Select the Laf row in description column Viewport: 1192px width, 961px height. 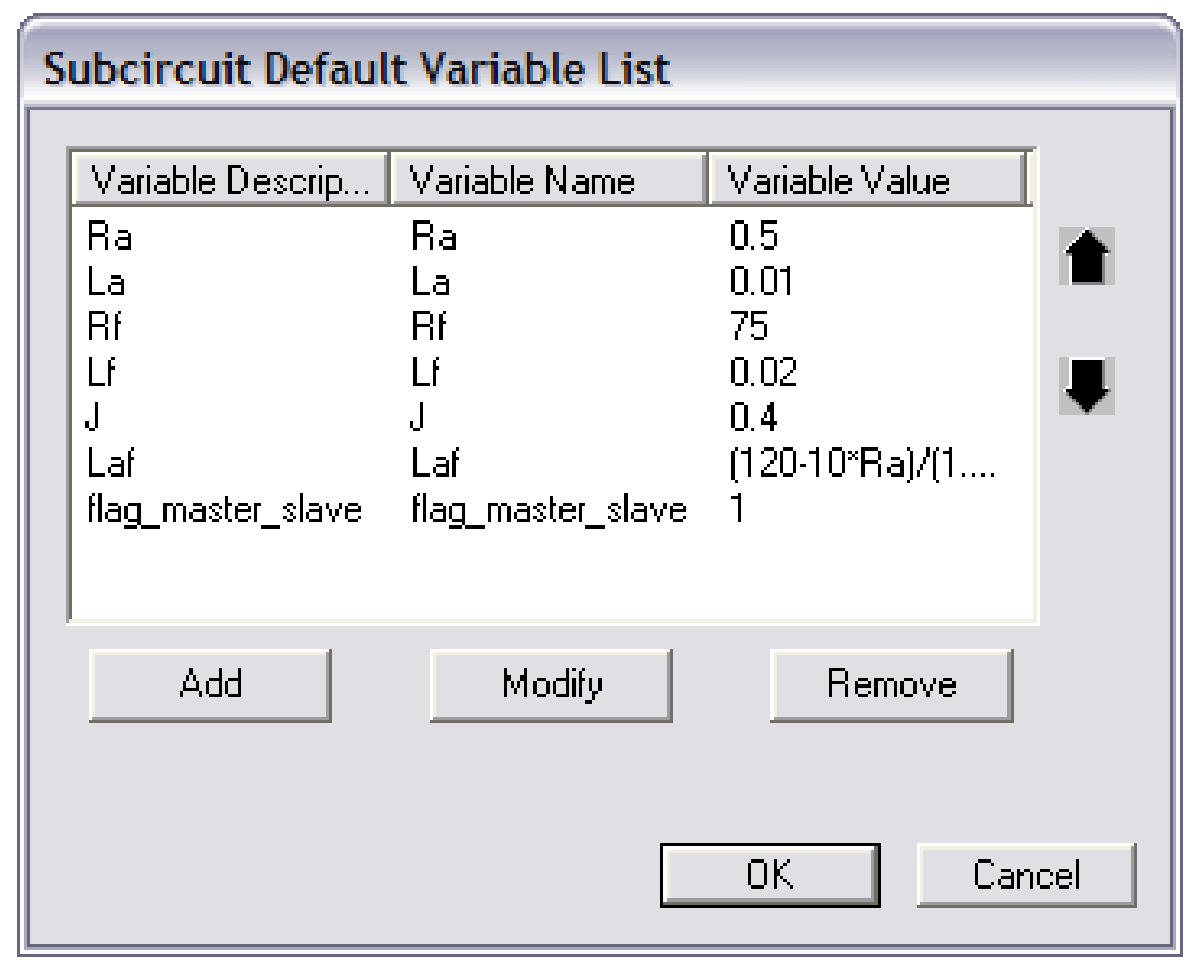110,462
